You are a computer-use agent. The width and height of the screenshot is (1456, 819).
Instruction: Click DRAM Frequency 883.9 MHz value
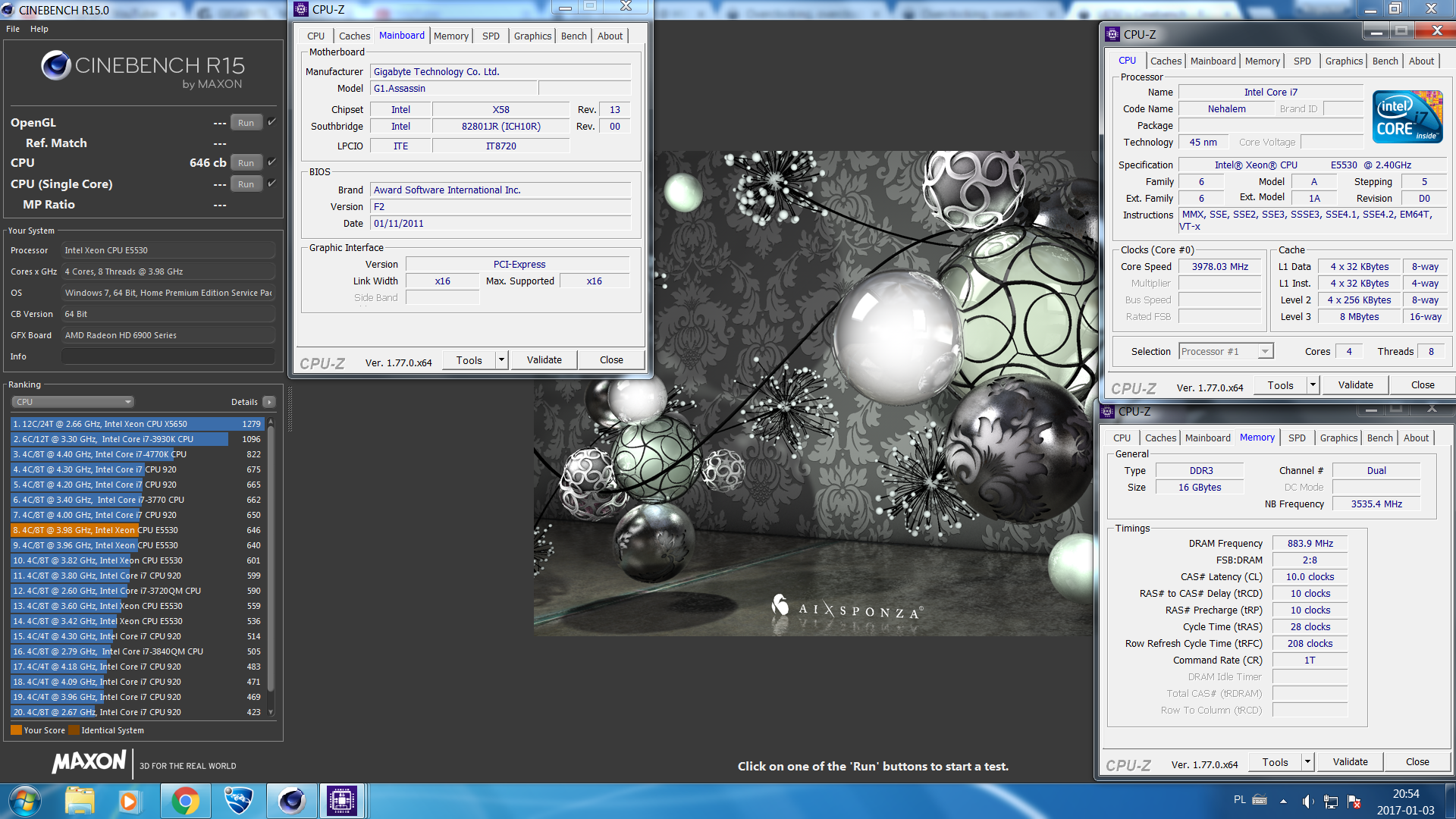1310,544
